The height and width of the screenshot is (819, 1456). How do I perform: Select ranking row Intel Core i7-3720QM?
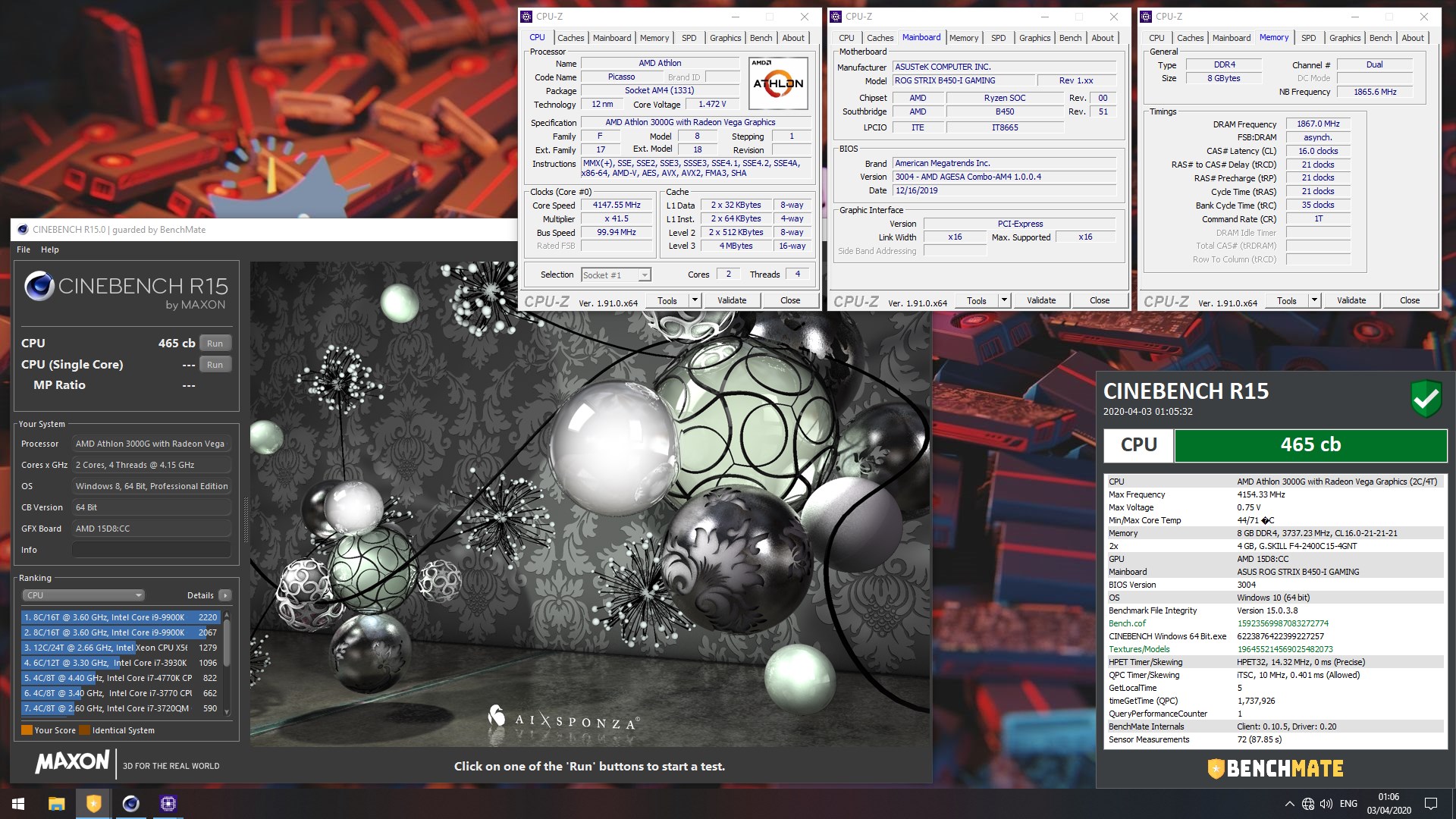pyautogui.click(x=121, y=708)
